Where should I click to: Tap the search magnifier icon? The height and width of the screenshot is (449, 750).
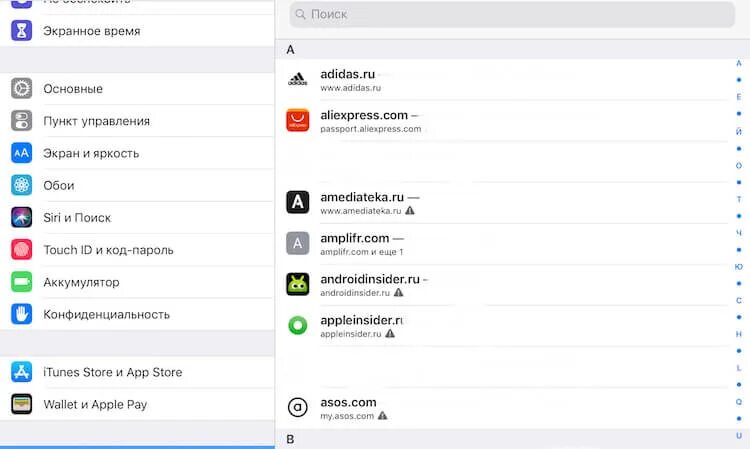[x=300, y=14]
